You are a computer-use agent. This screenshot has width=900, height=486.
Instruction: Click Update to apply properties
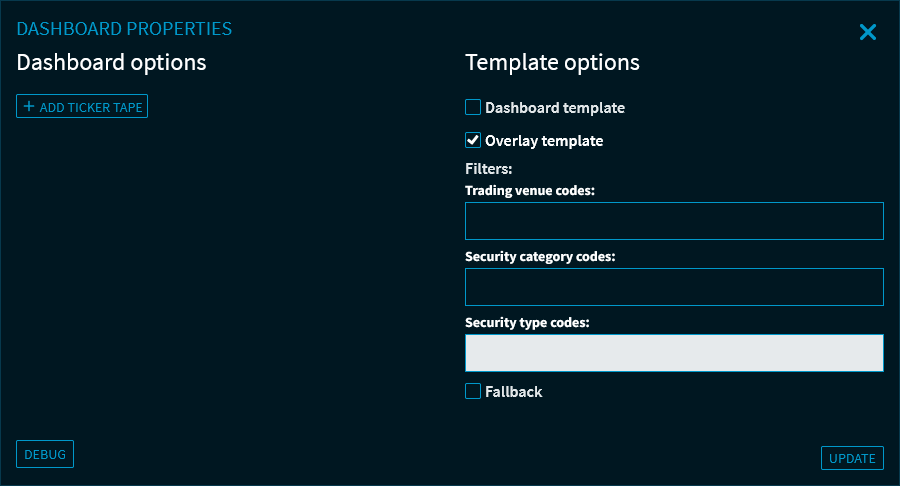(852, 458)
